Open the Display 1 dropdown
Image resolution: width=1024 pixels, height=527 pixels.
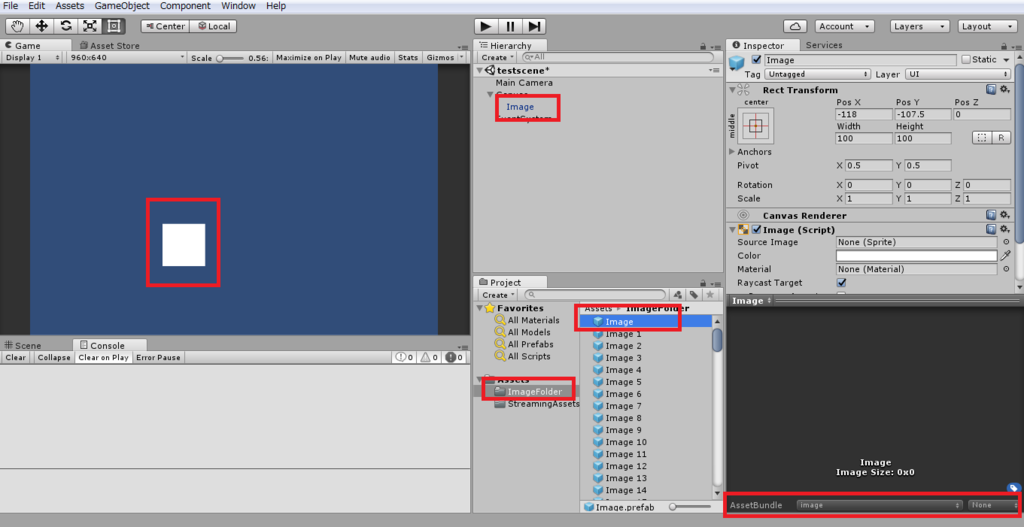(x=32, y=57)
